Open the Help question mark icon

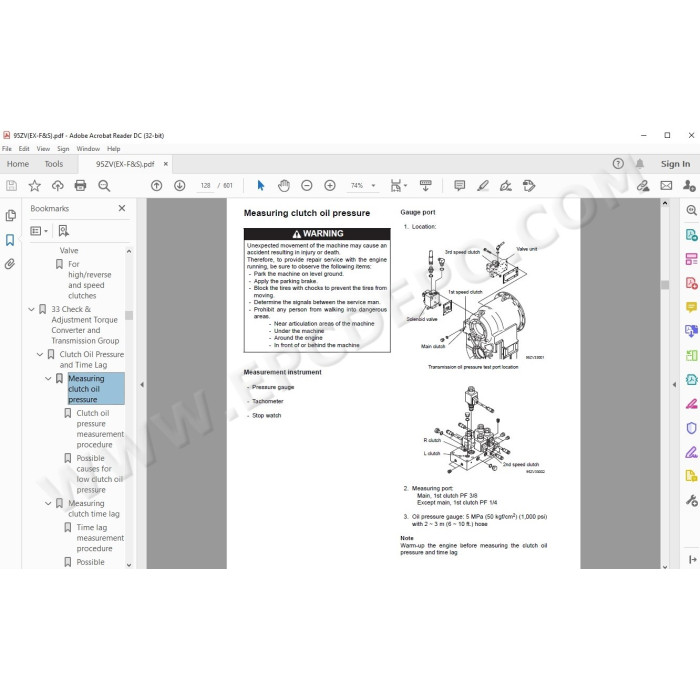pos(618,164)
